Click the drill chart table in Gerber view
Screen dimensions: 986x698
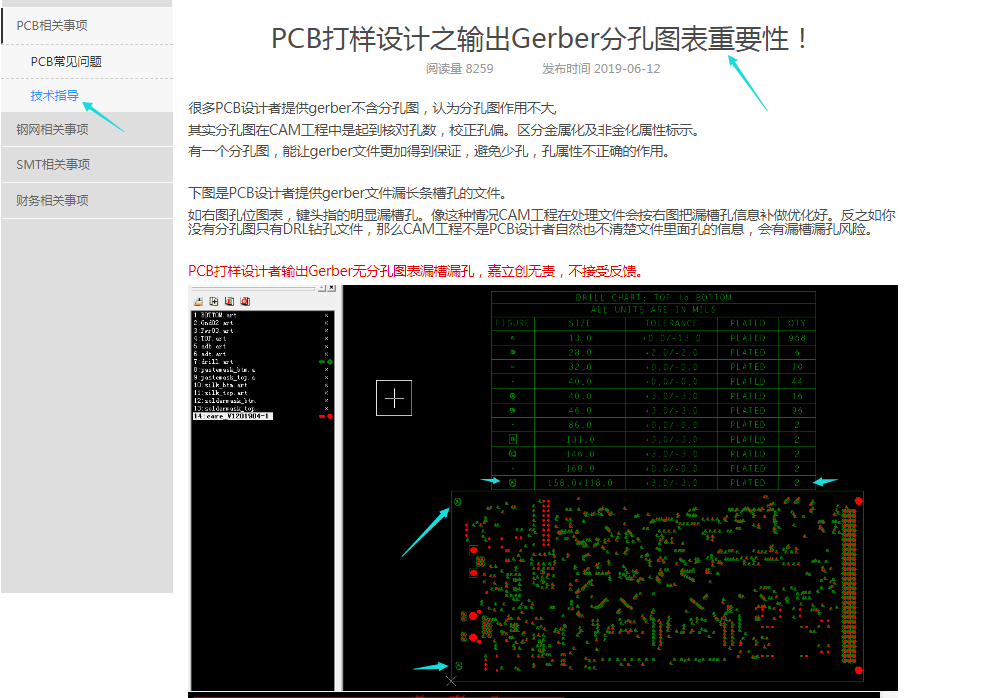[653, 390]
